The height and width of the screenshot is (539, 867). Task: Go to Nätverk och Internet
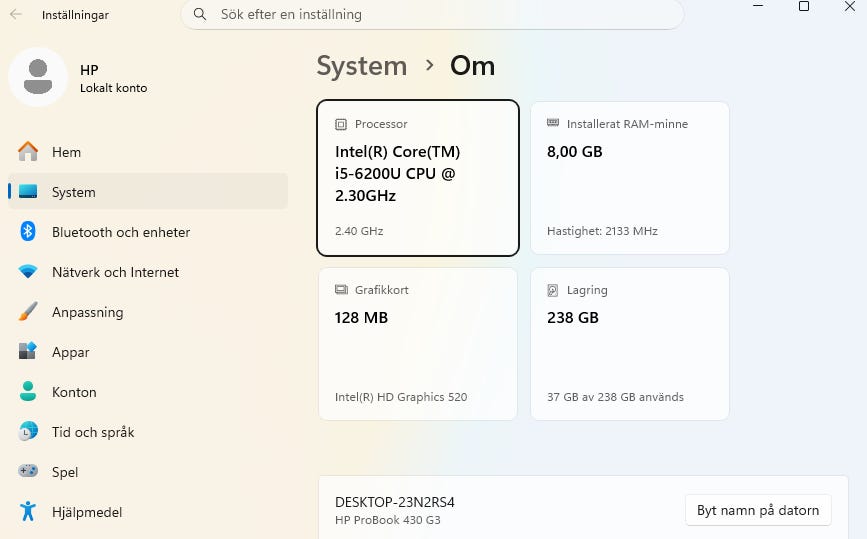coord(148,272)
